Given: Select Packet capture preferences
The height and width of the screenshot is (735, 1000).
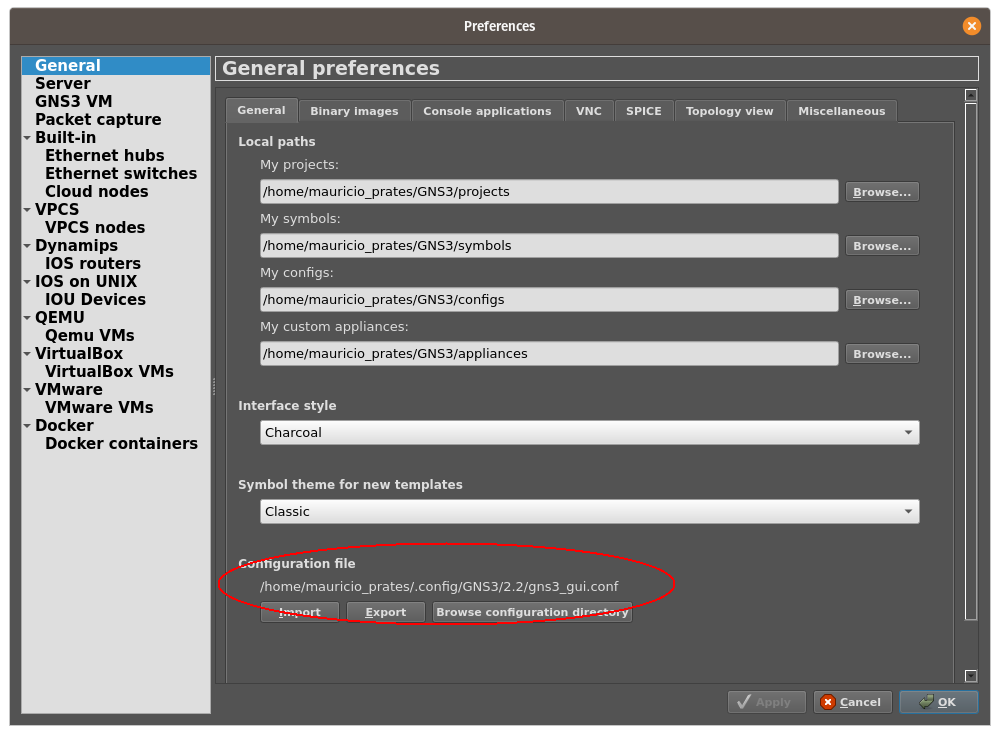Looking at the screenshot, I should [x=97, y=119].
